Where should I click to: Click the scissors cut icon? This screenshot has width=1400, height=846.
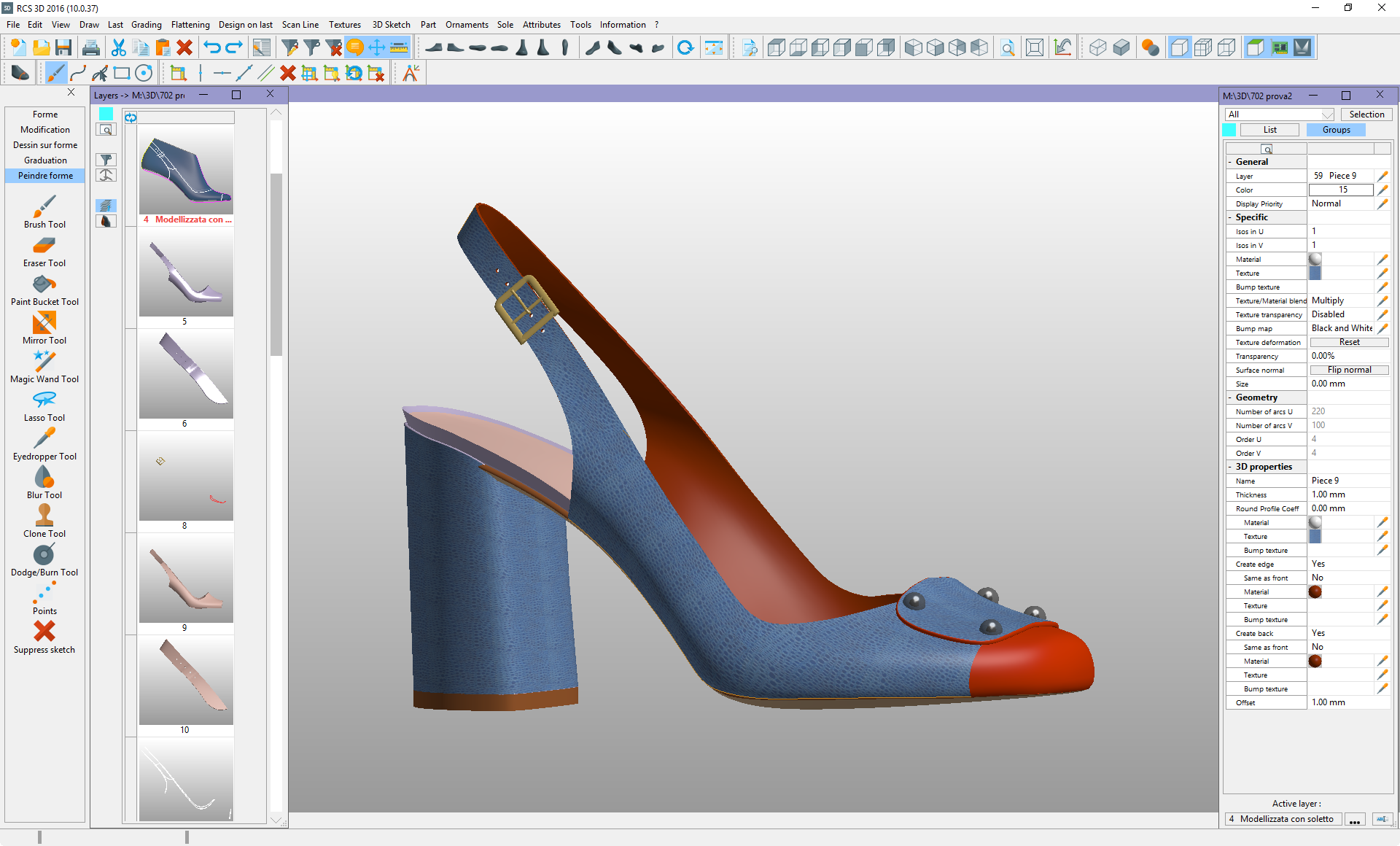(119, 48)
